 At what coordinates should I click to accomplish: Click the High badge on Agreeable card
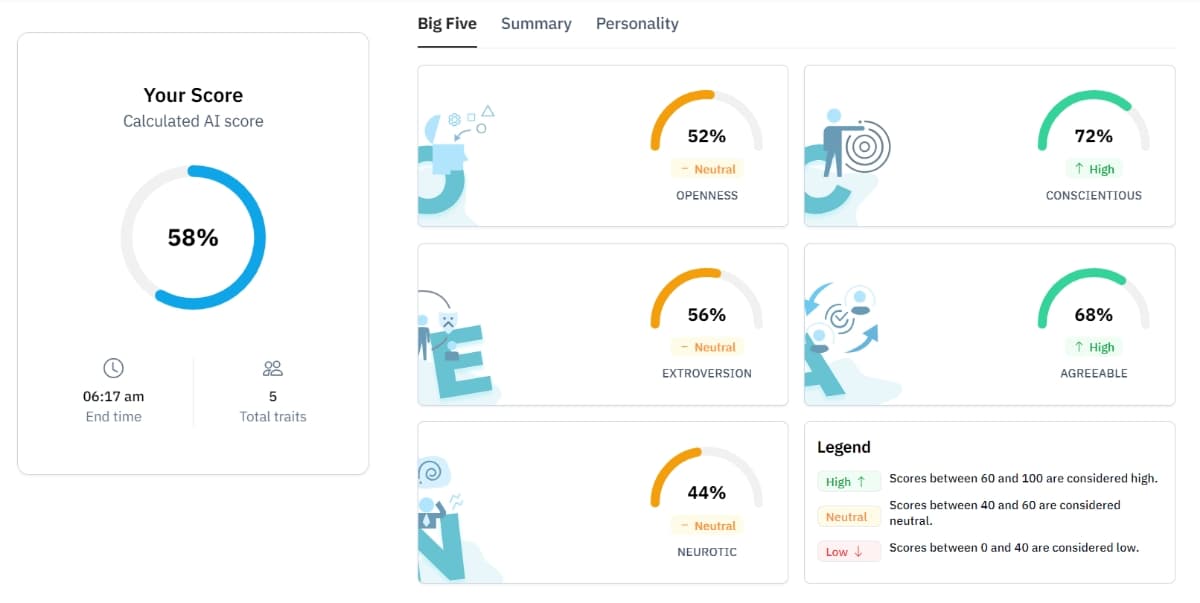coord(1094,347)
